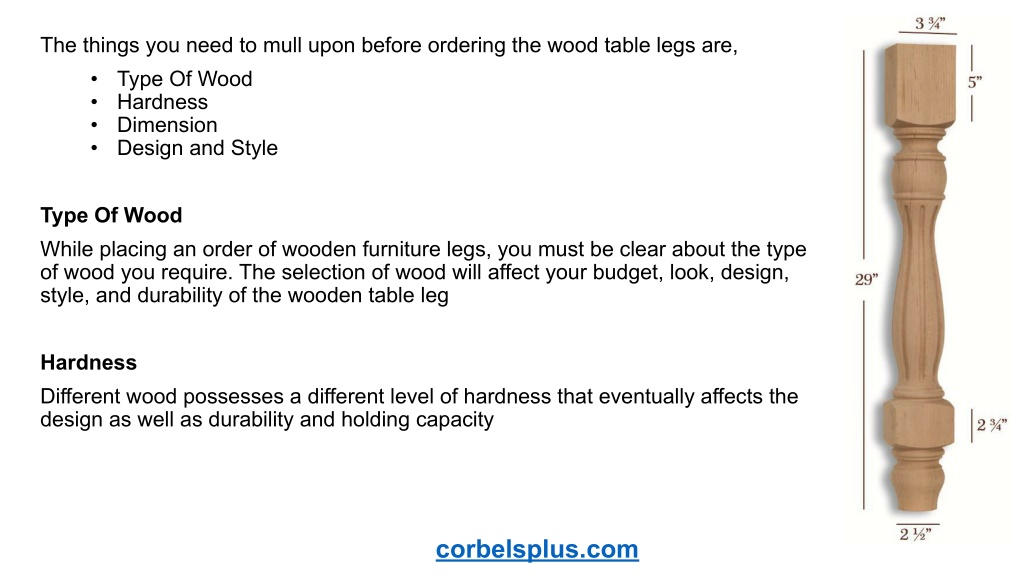
Task: Select the 'Design and Style' bullet item
Action: point(197,148)
